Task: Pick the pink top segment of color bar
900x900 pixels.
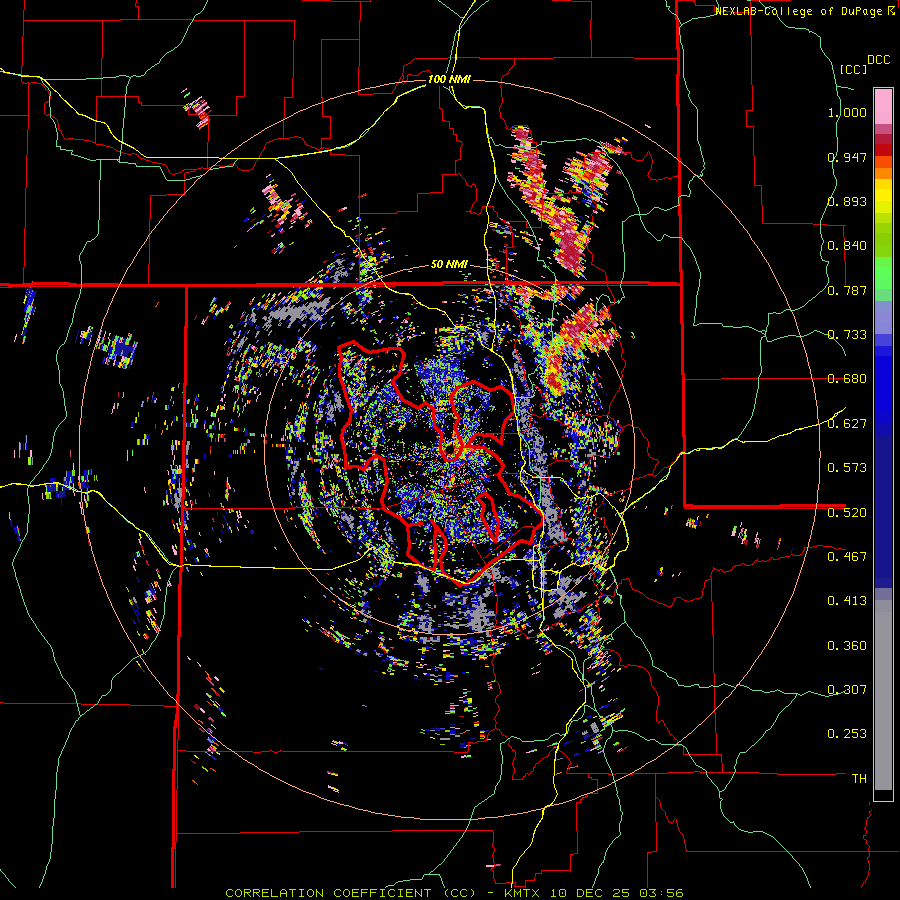Action: 883,107
